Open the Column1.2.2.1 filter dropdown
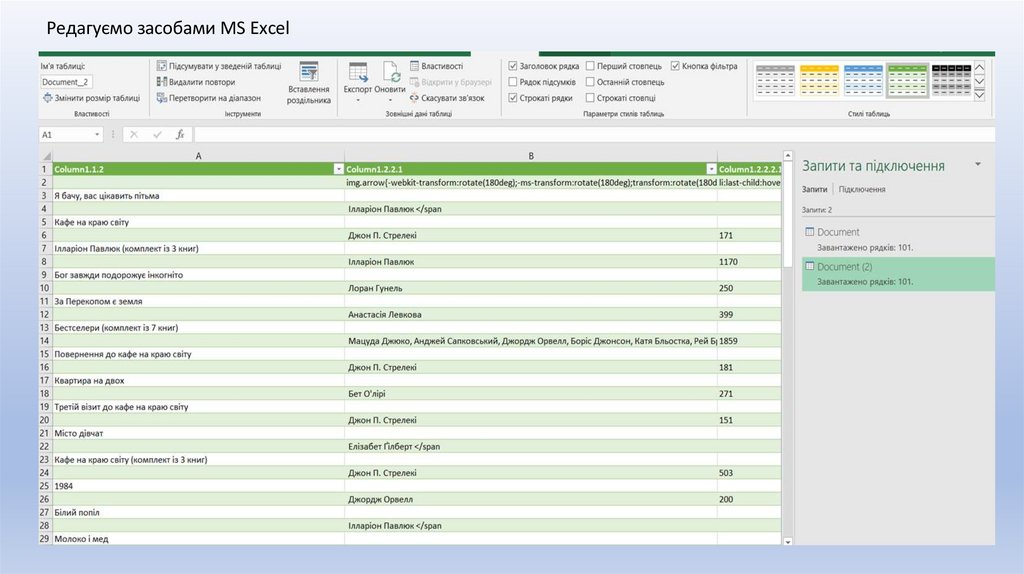1024x574 pixels. tap(711, 169)
